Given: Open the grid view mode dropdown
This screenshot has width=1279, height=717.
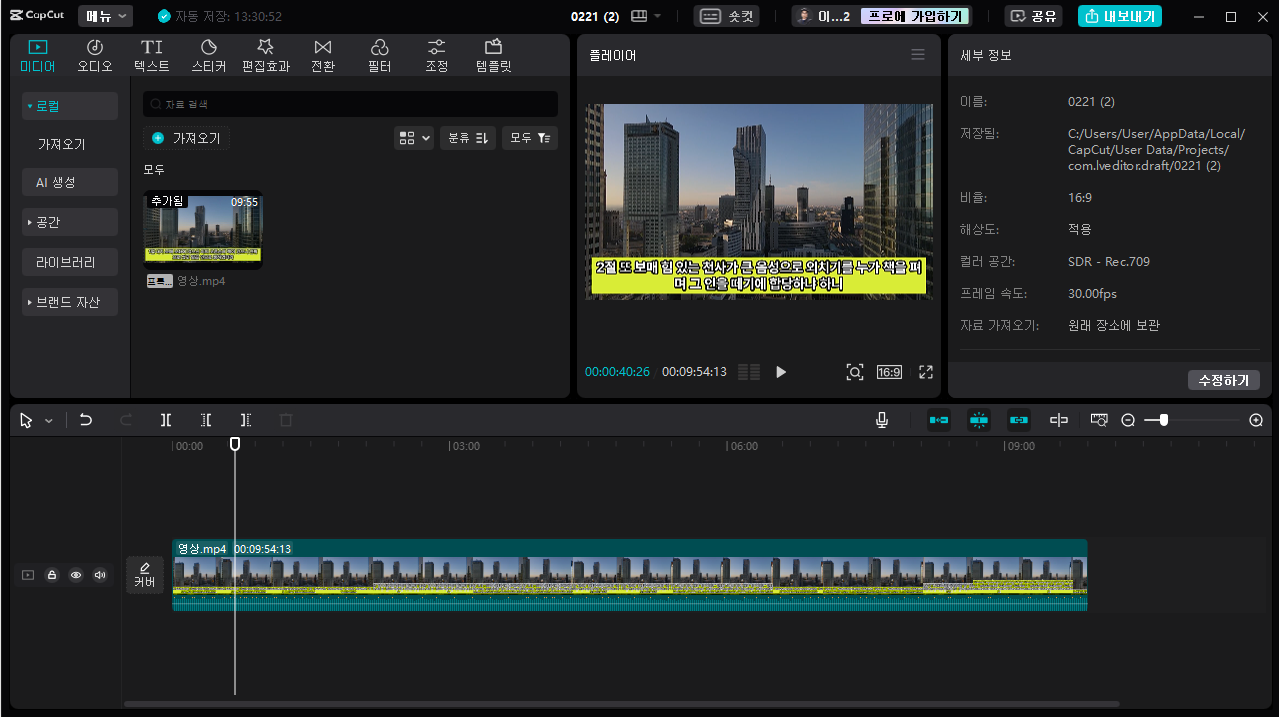Looking at the screenshot, I should (414, 138).
